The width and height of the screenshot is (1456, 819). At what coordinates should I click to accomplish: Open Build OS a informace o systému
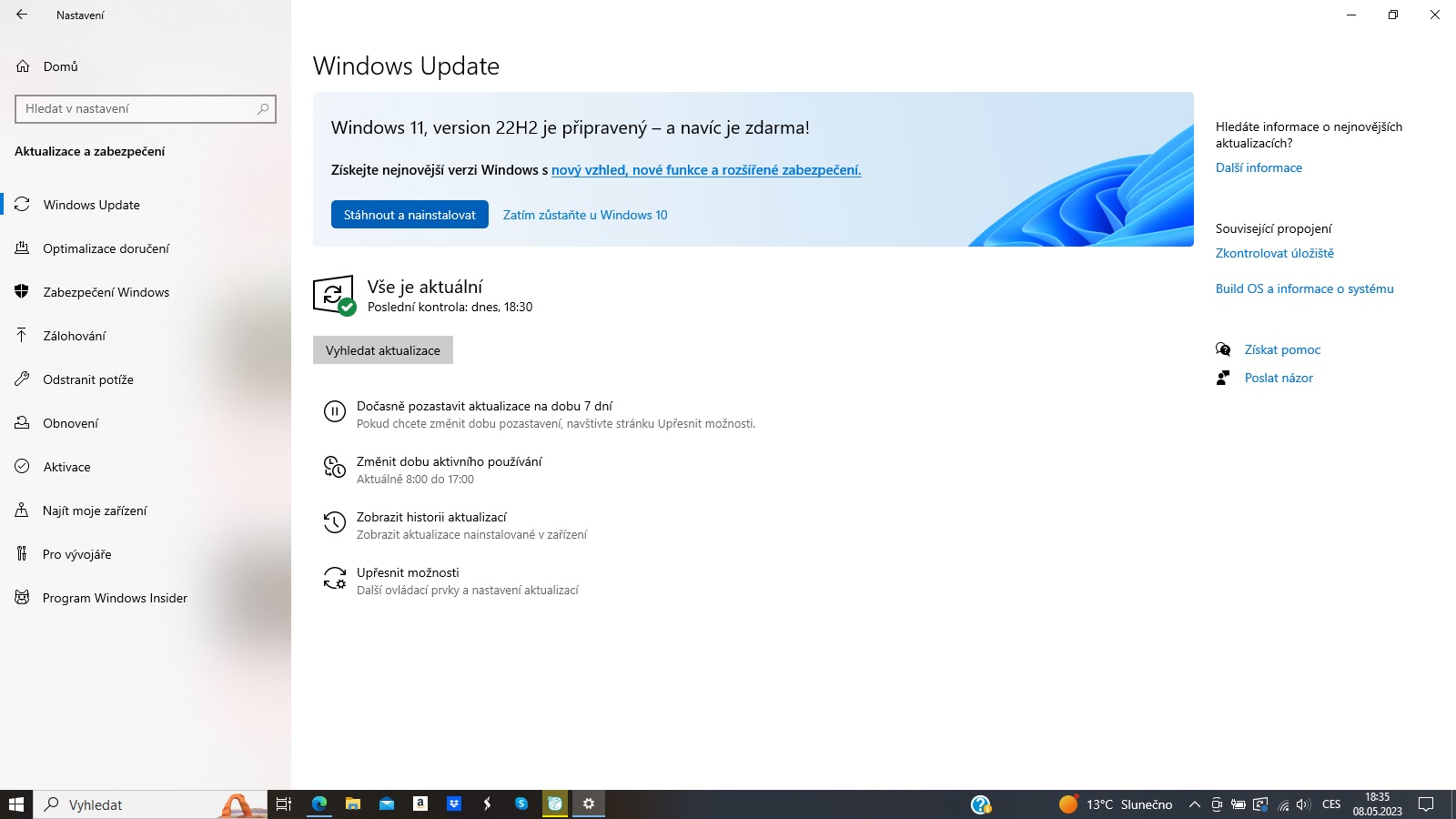point(1305,289)
